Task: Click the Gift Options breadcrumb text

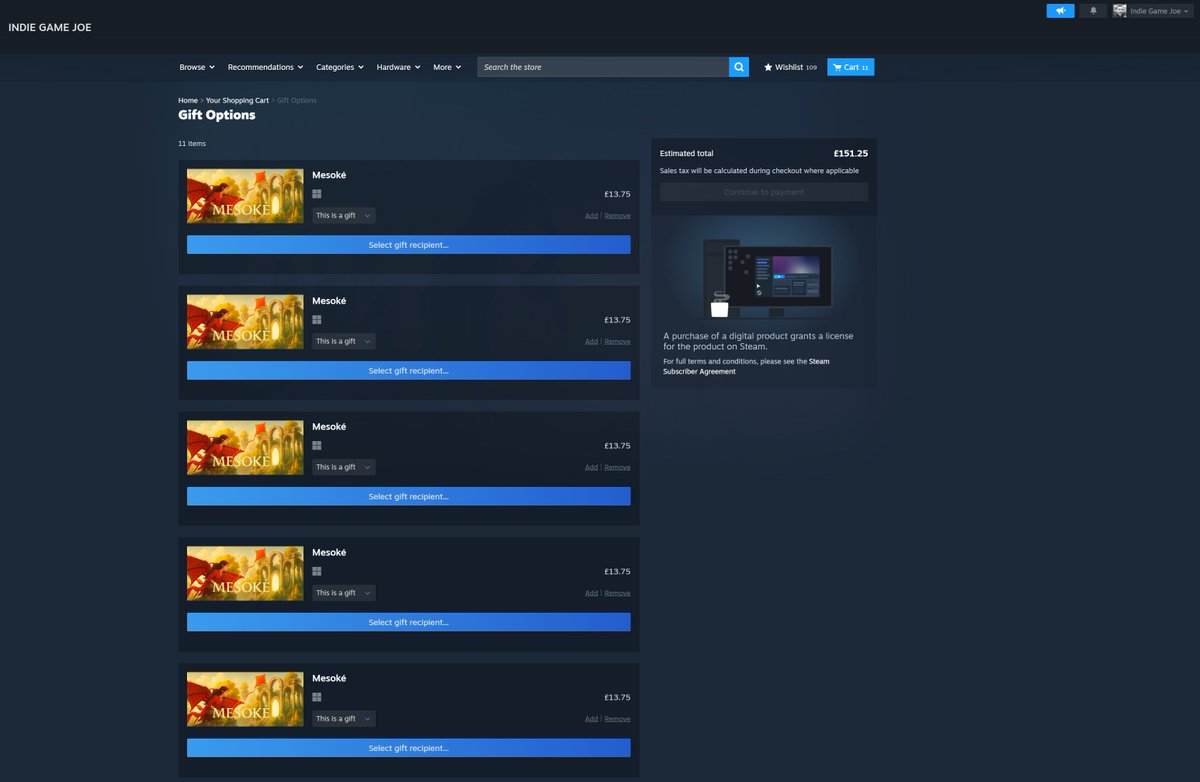Action: (297, 101)
